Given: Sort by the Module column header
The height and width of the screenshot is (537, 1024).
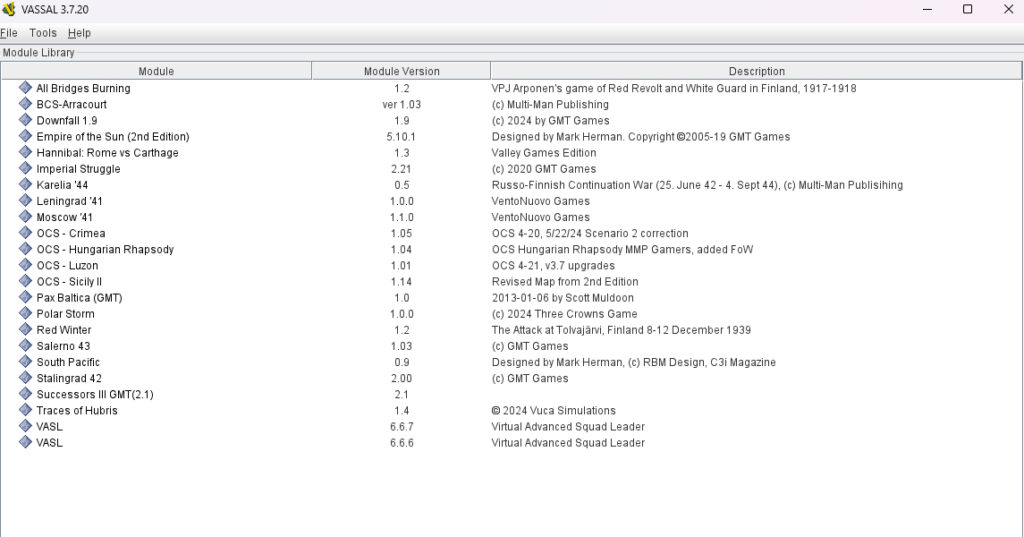Looking at the screenshot, I should [x=156, y=71].
